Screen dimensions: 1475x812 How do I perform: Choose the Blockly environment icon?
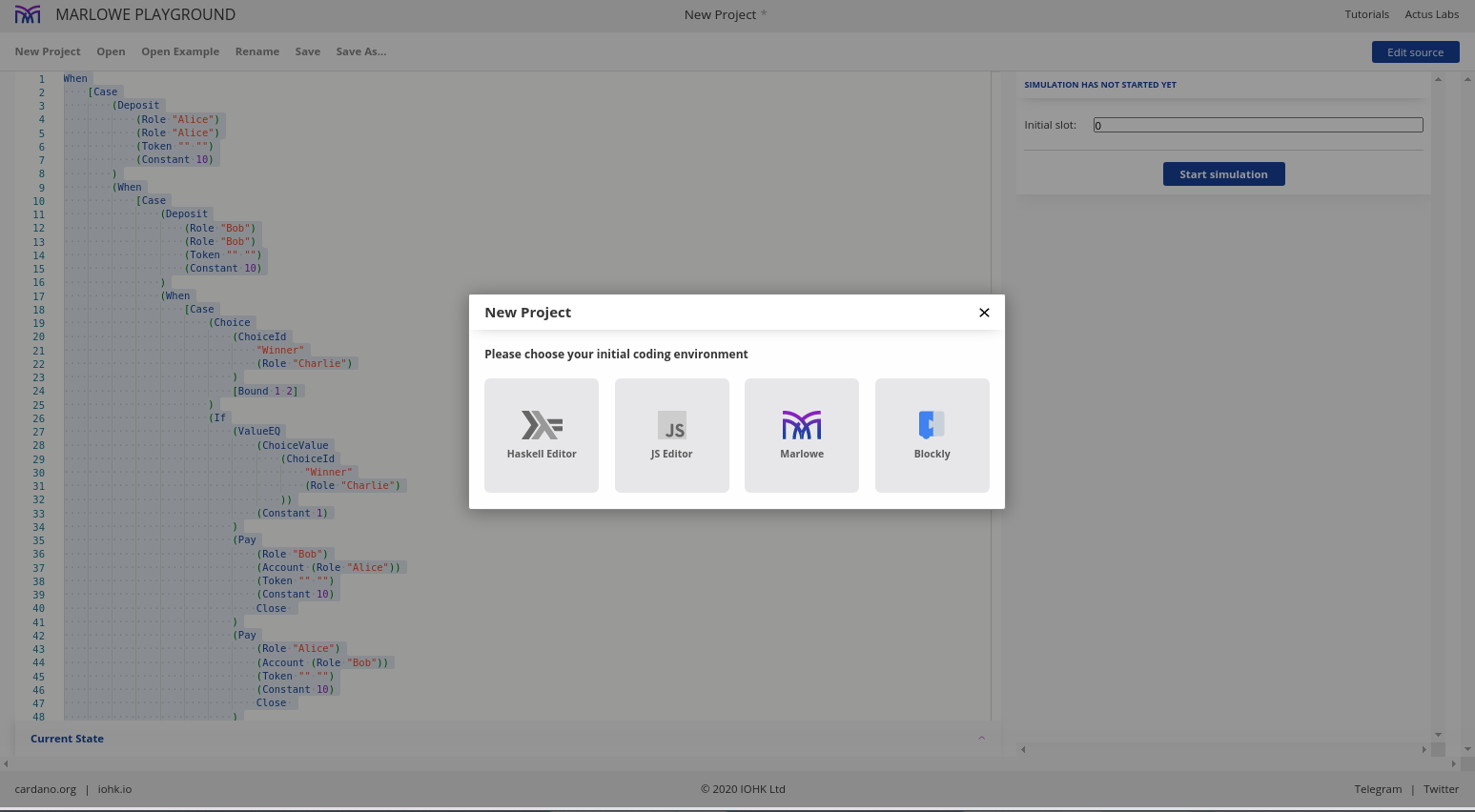932,425
